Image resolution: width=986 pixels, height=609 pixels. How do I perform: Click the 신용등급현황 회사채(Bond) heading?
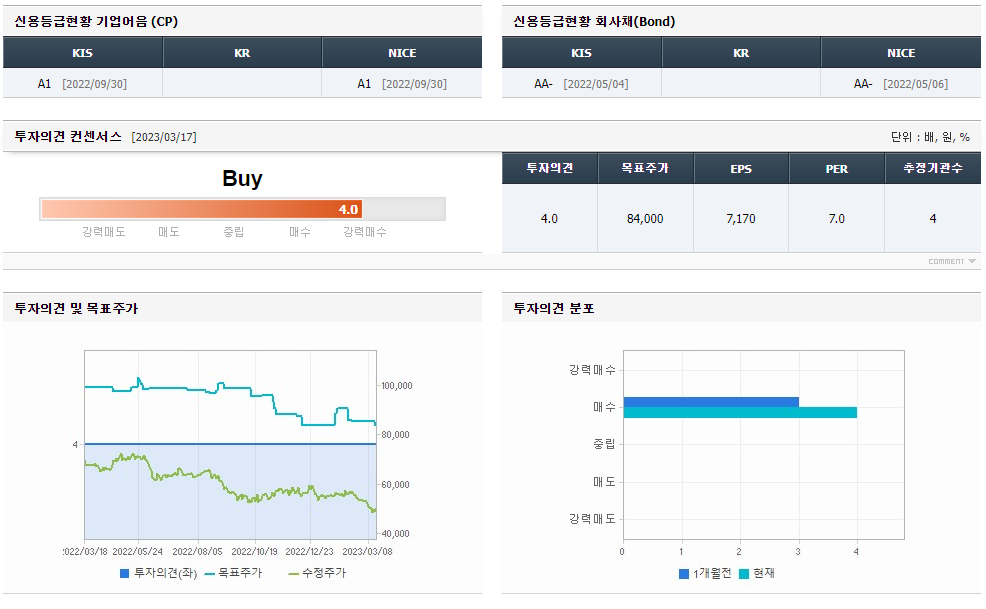594,21
